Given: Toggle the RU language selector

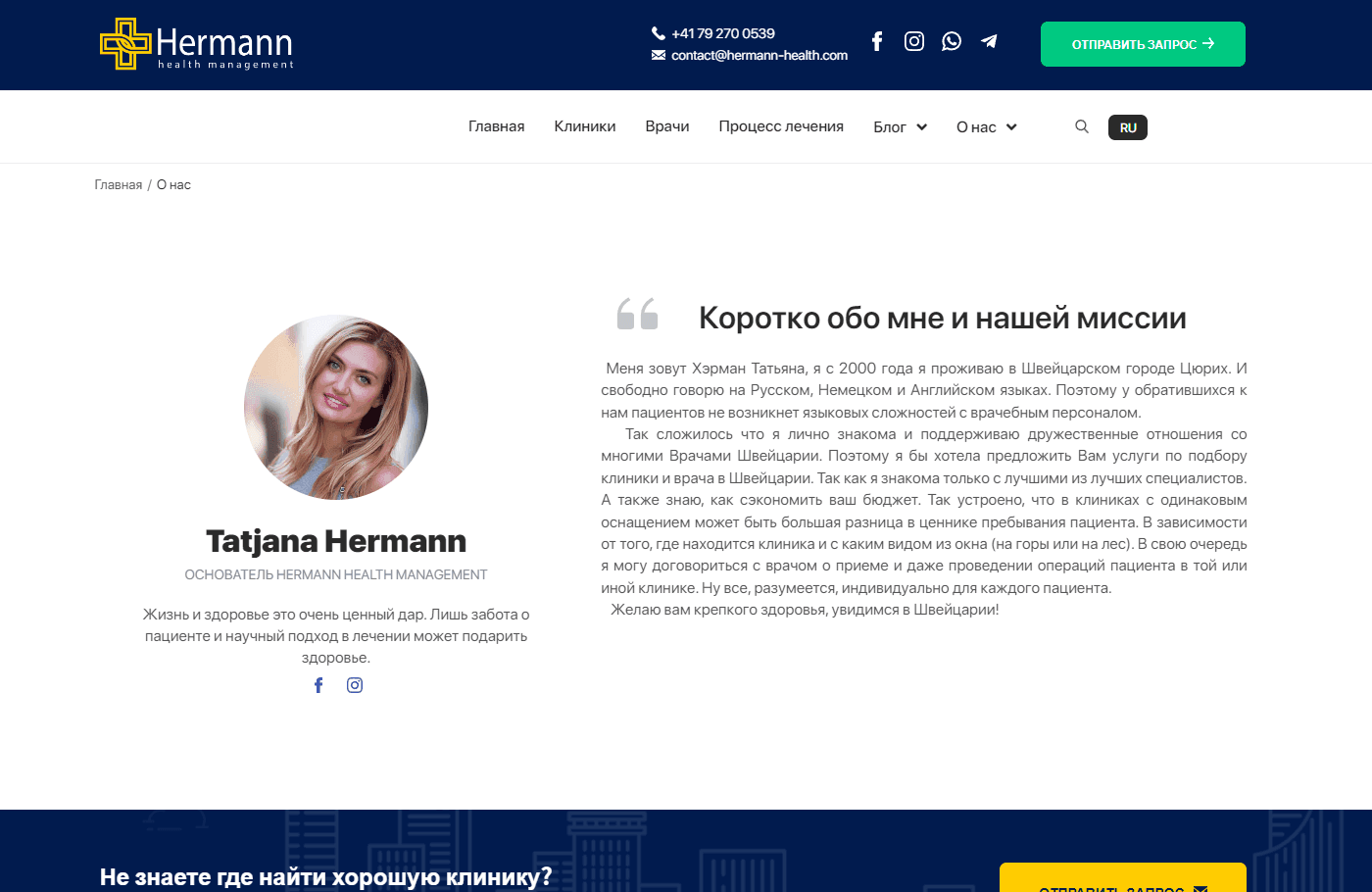Looking at the screenshot, I should click(1128, 127).
